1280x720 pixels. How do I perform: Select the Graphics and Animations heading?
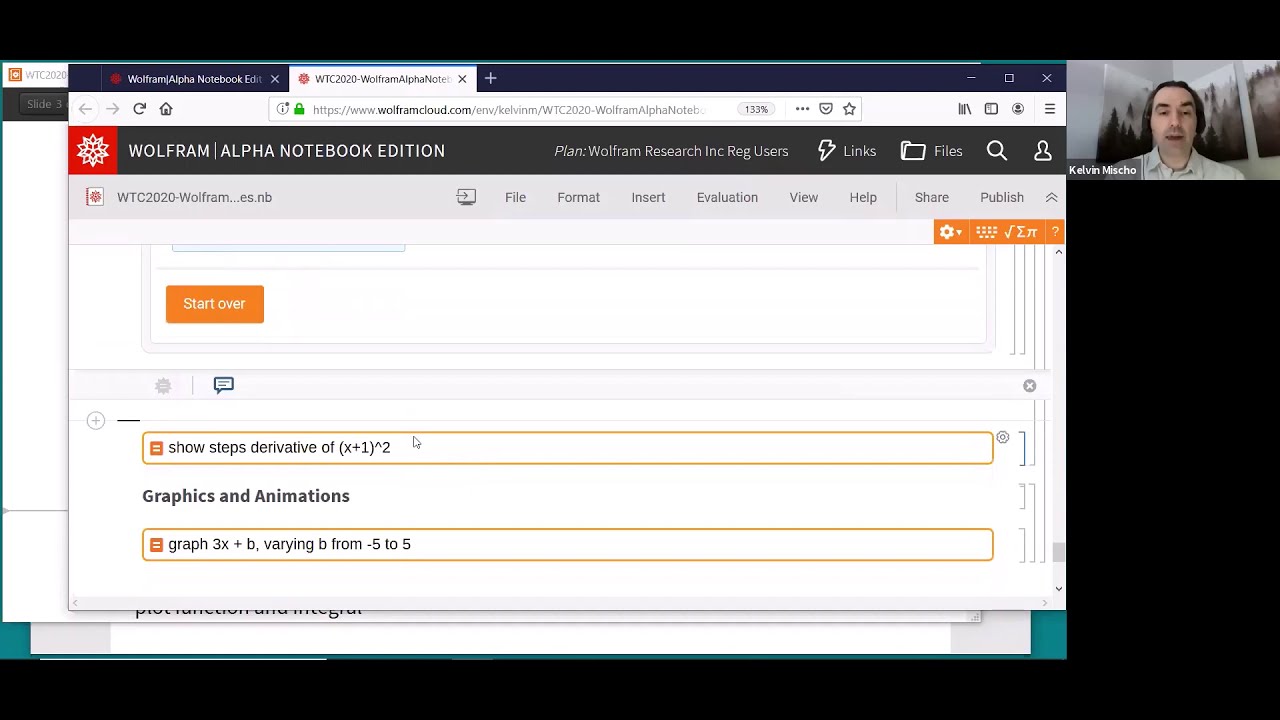coord(246,496)
